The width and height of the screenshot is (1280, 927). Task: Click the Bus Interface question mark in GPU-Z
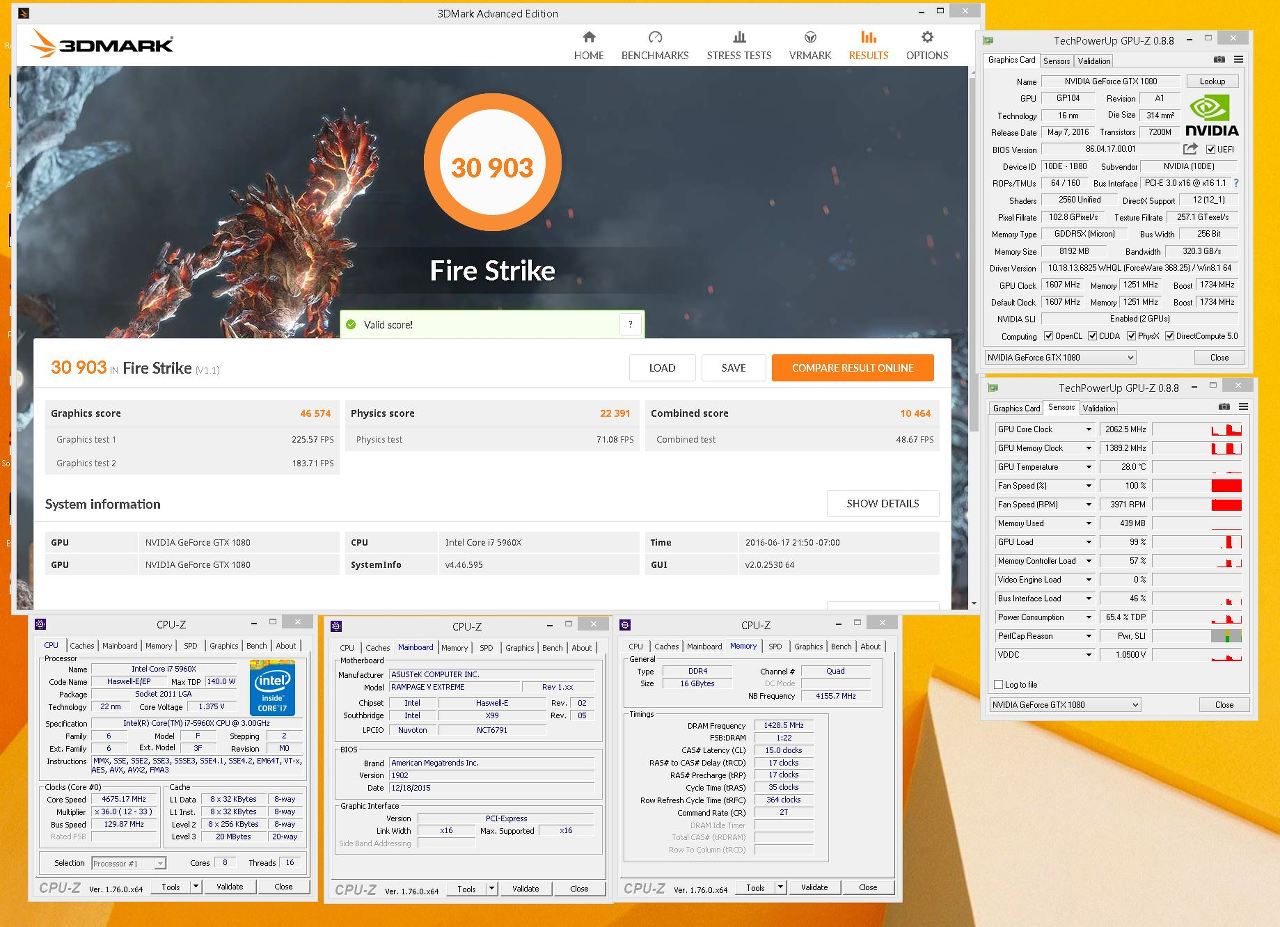click(x=1236, y=183)
